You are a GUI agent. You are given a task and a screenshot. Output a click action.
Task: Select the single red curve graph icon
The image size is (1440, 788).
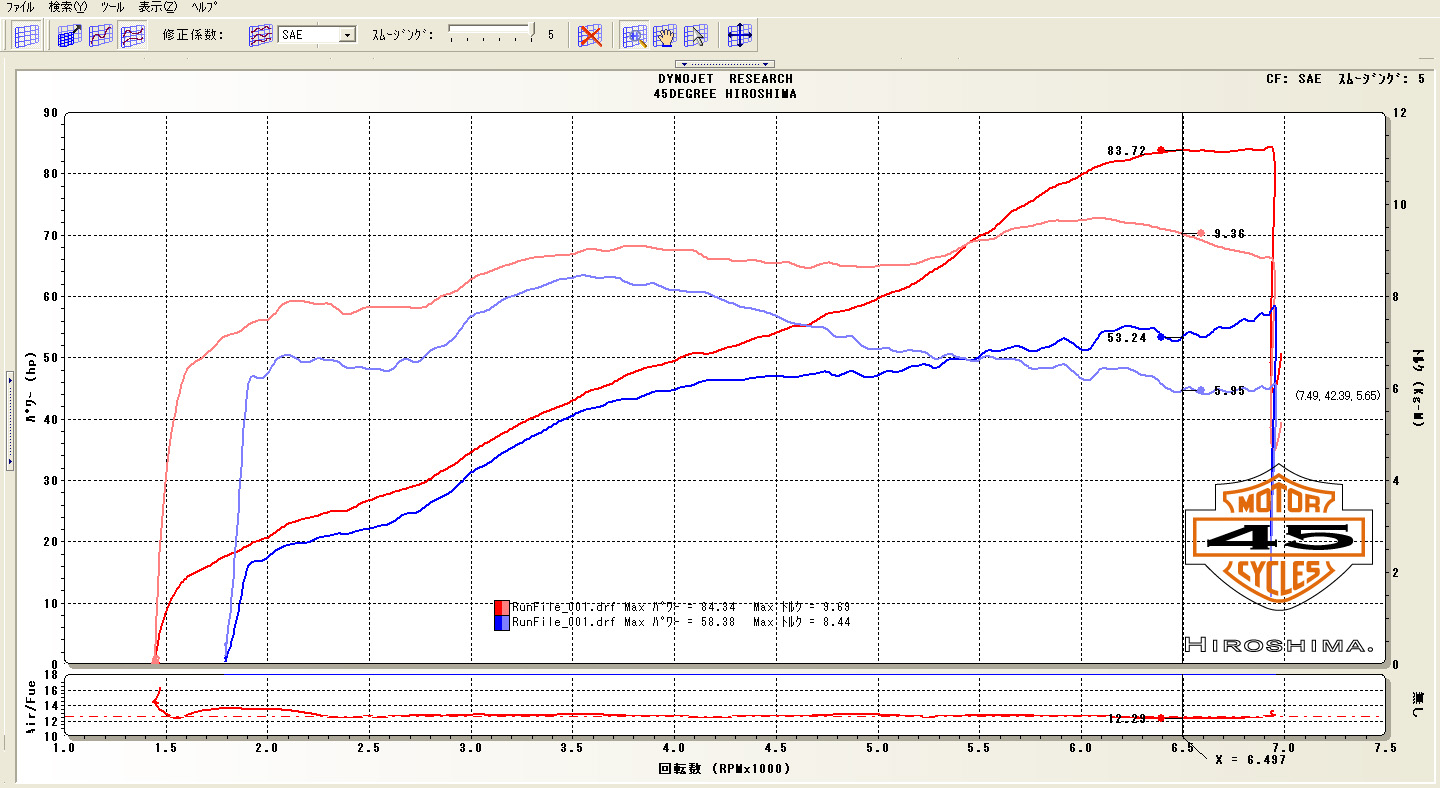(x=101, y=36)
